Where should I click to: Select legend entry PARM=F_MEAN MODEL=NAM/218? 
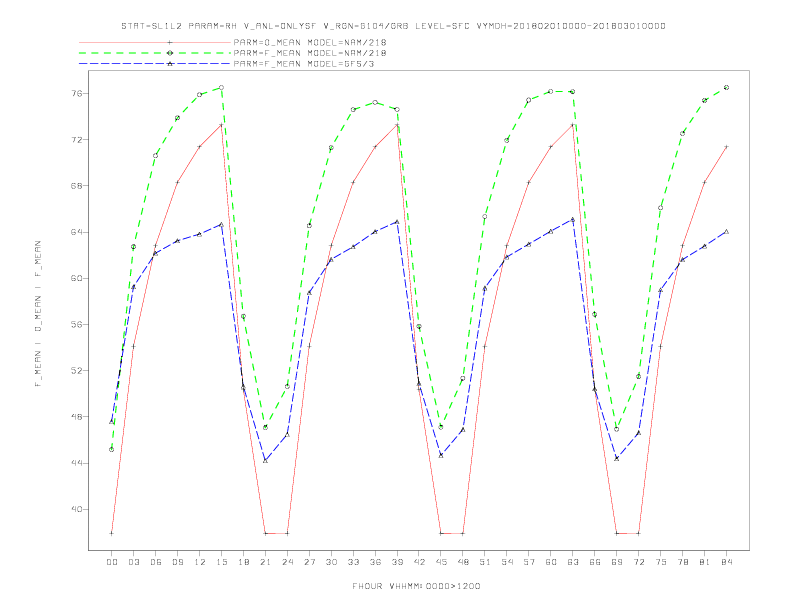310,53
